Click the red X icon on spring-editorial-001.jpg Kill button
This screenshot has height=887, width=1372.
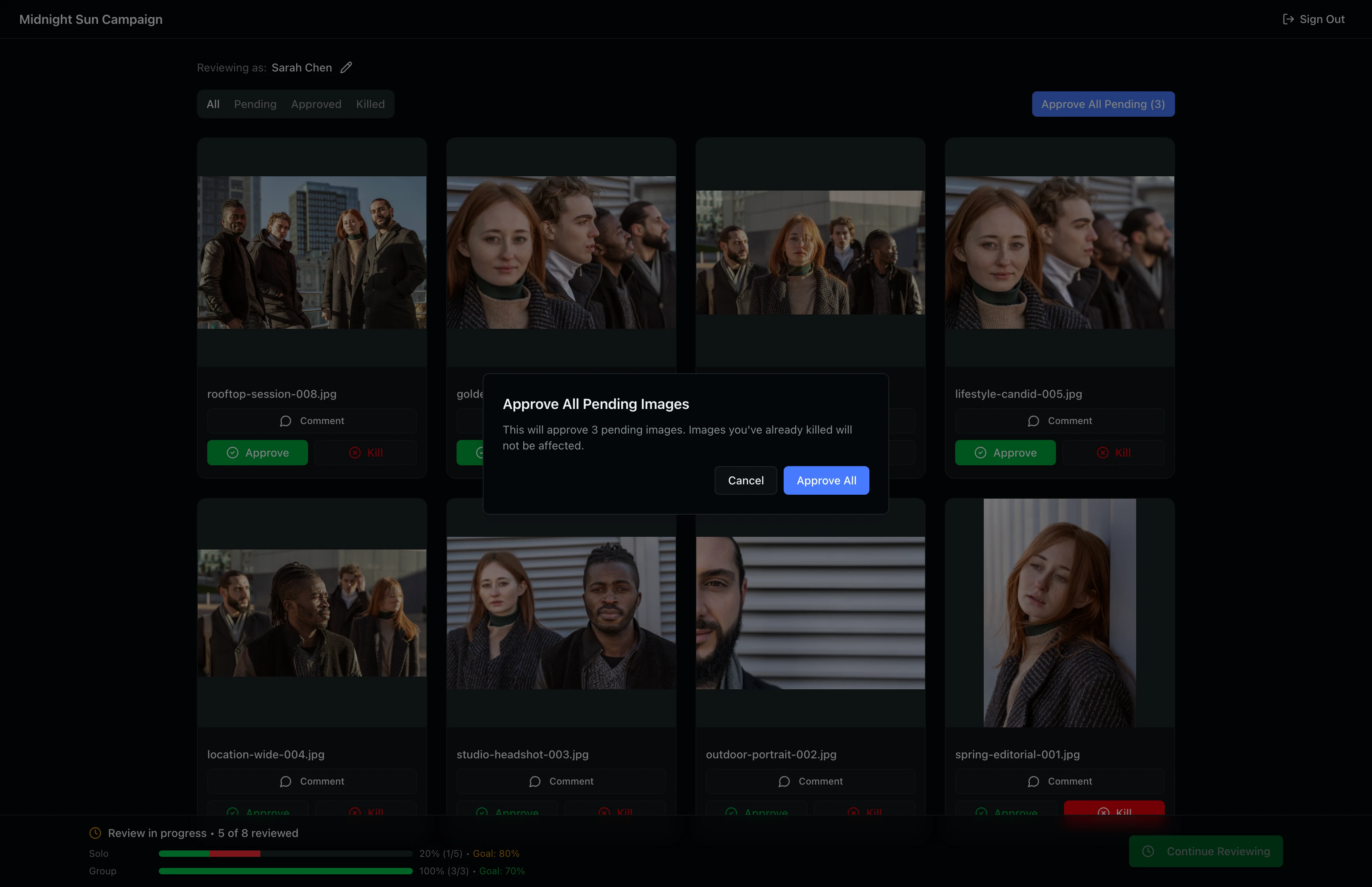pyautogui.click(x=1103, y=812)
